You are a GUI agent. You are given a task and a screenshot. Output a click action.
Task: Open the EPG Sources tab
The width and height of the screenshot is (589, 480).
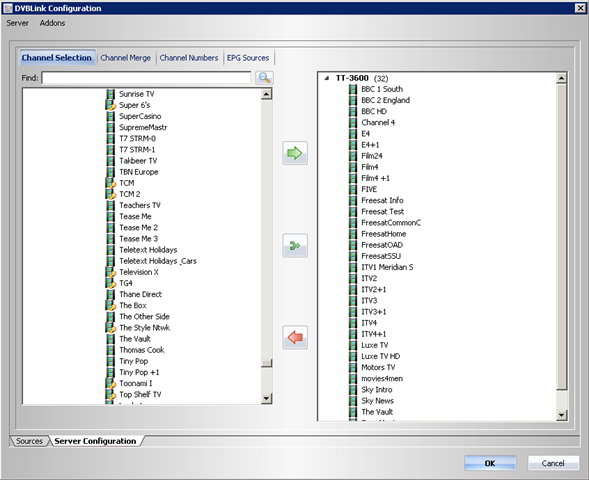point(248,58)
